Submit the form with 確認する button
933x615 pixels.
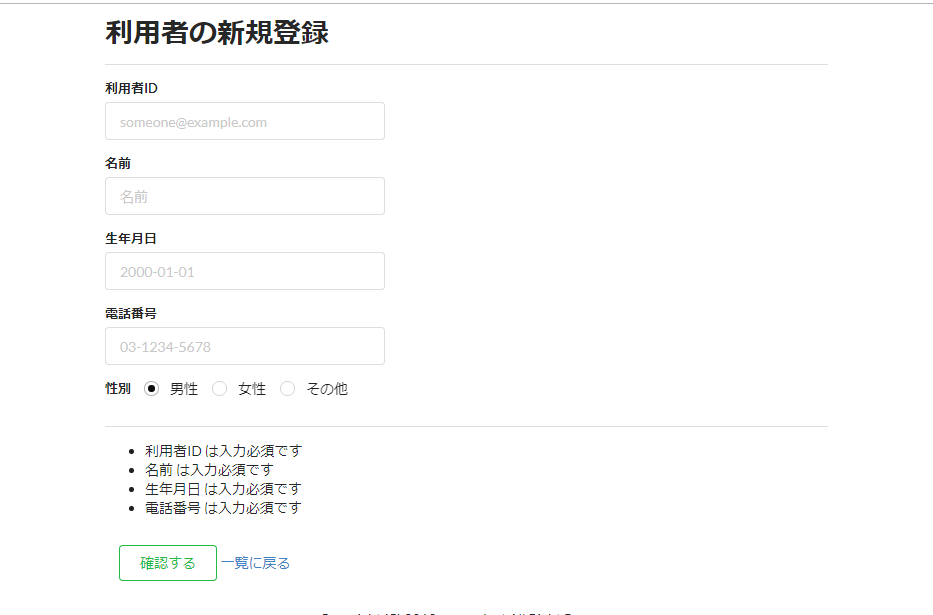click(168, 563)
